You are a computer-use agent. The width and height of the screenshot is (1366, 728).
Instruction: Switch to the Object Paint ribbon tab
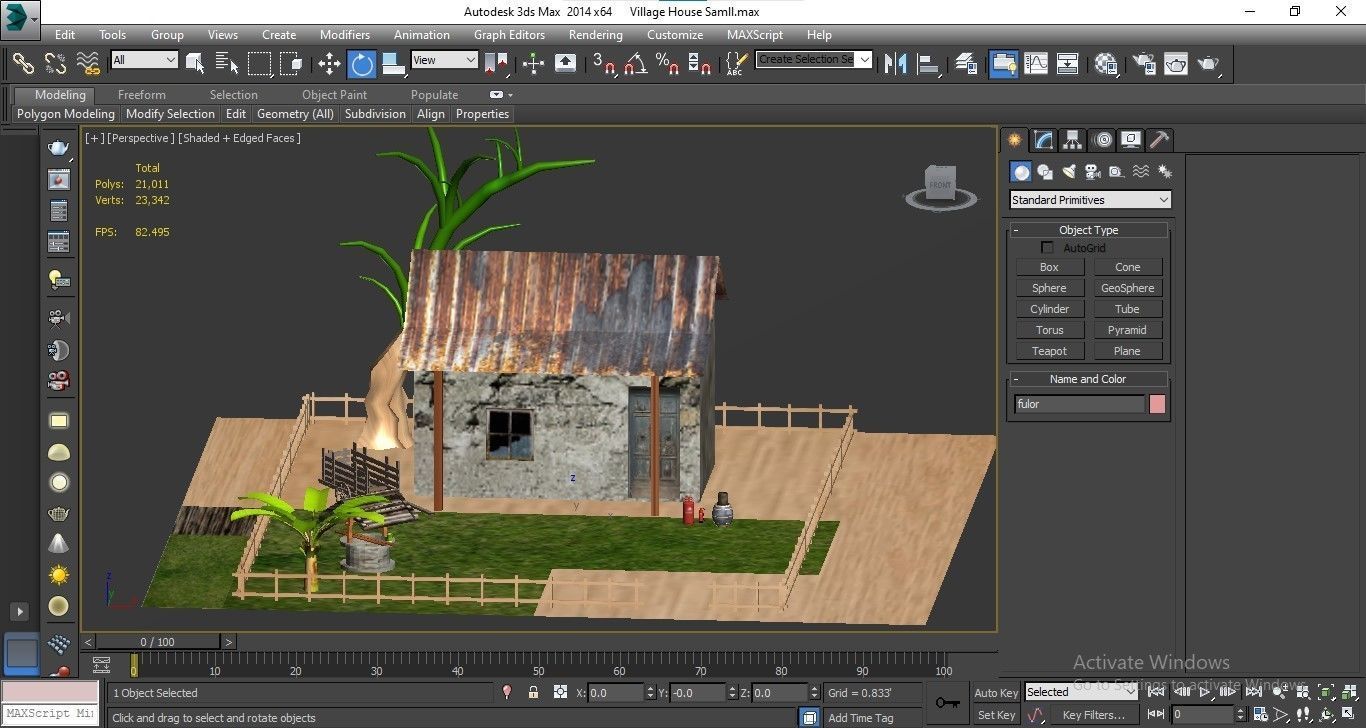(x=334, y=95)
